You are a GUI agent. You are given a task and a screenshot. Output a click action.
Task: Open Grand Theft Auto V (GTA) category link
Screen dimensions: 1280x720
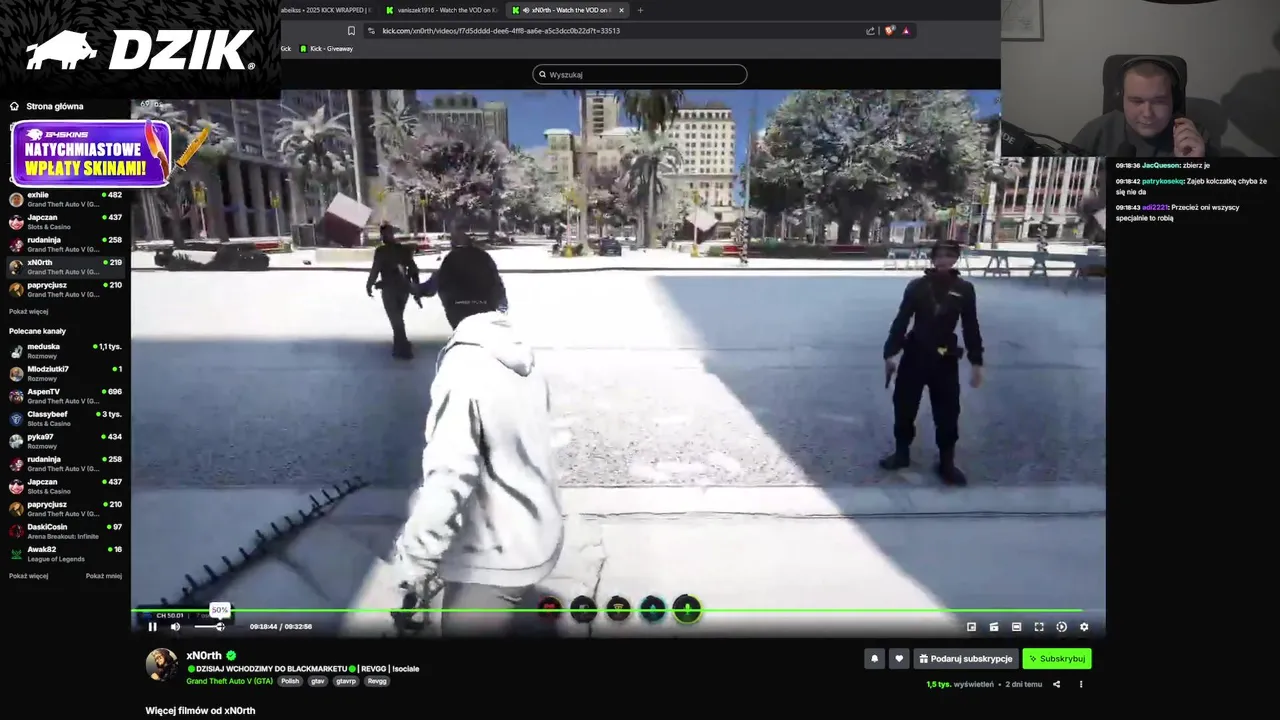tap(229, 681)
